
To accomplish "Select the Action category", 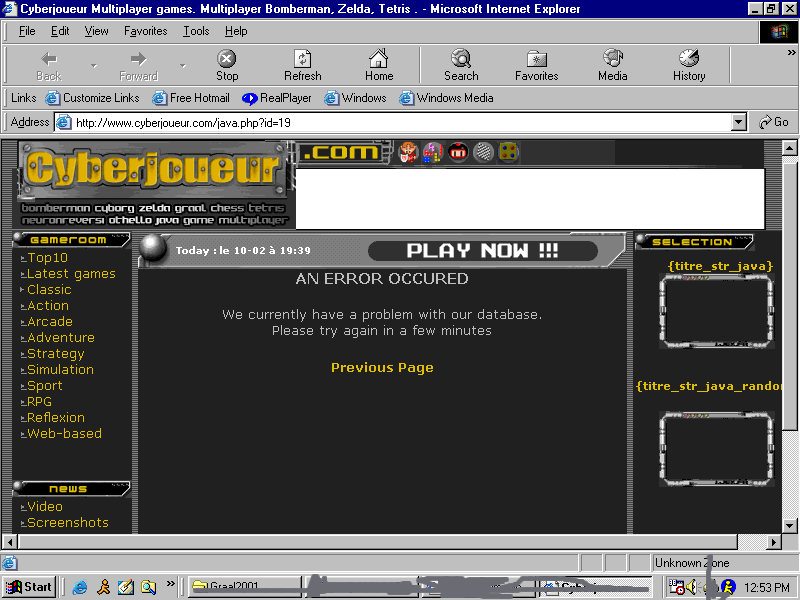I will 47,306.
